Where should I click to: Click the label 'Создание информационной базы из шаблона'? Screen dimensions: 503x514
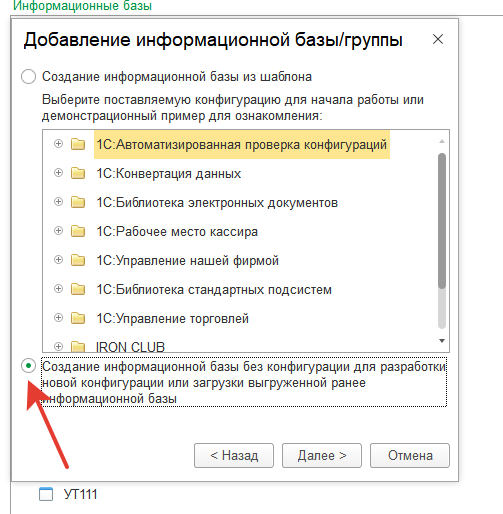[x=177, y=77]
